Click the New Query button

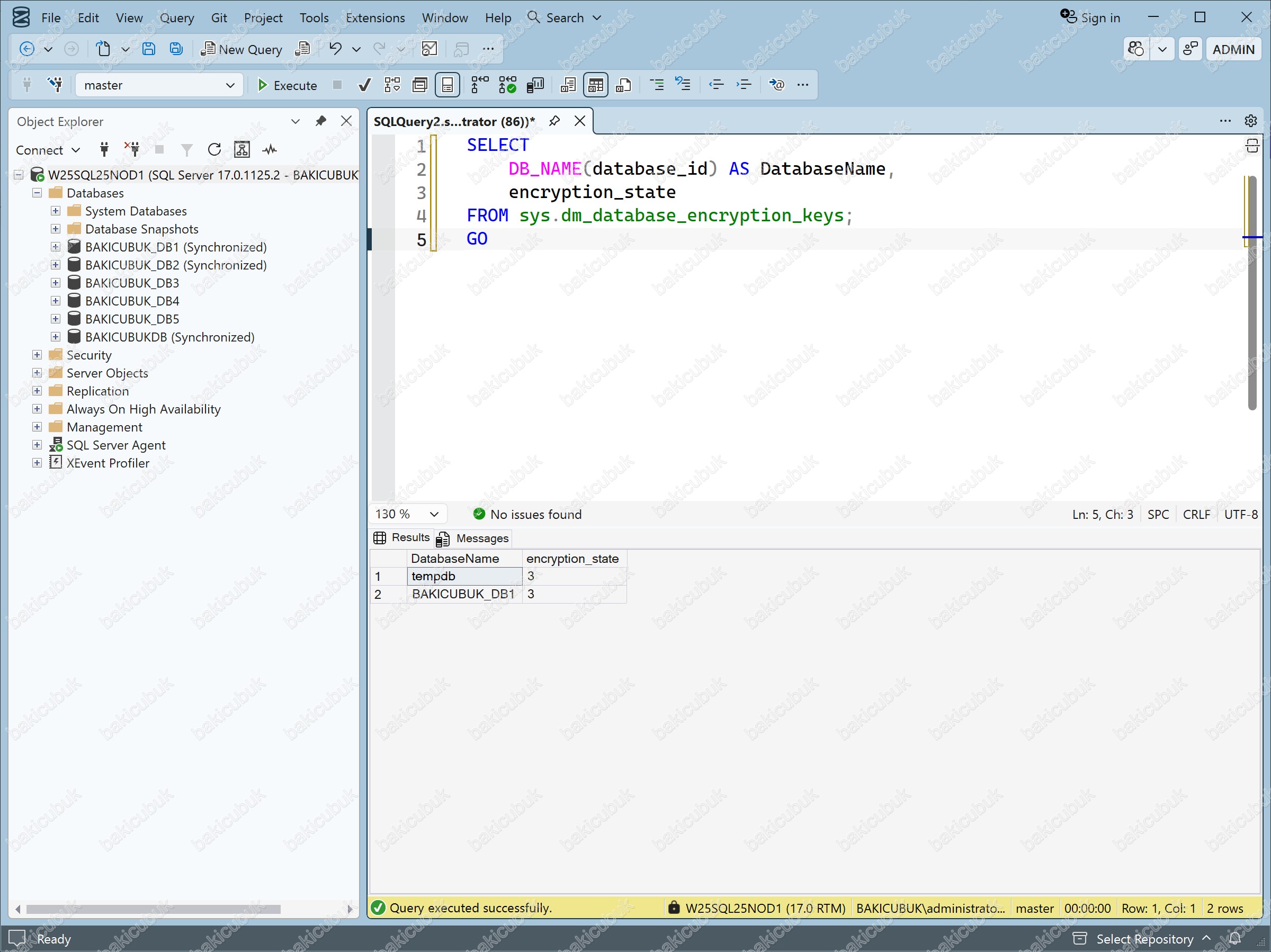(x=241, y=49)
